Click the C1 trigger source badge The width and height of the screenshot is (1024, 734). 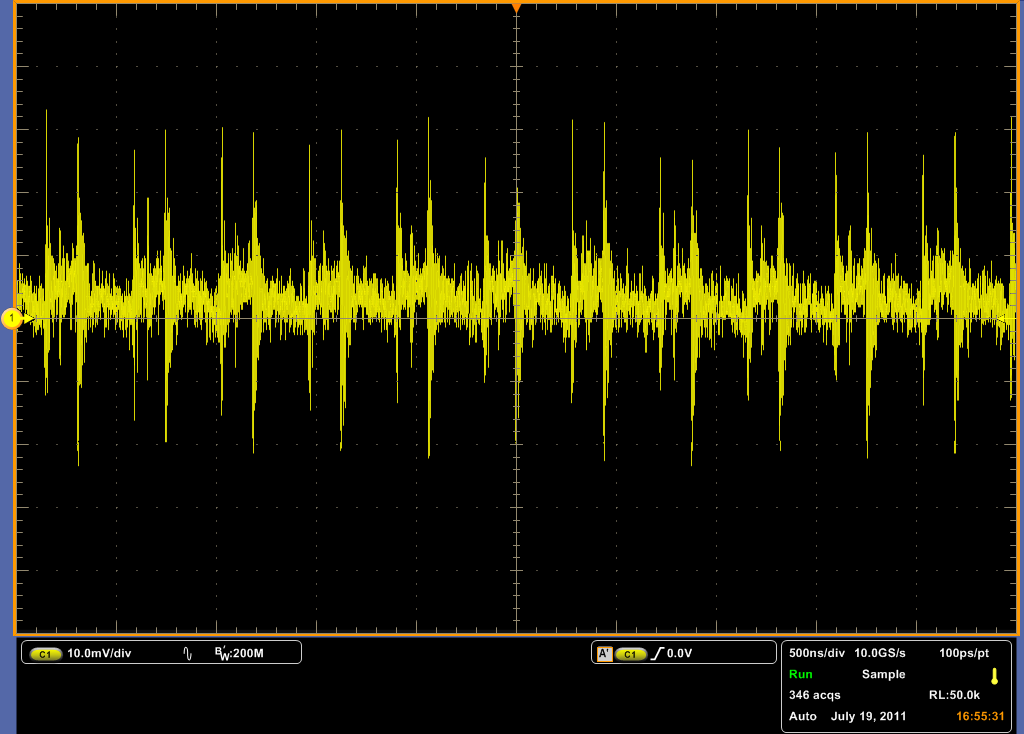coord(630,654)
